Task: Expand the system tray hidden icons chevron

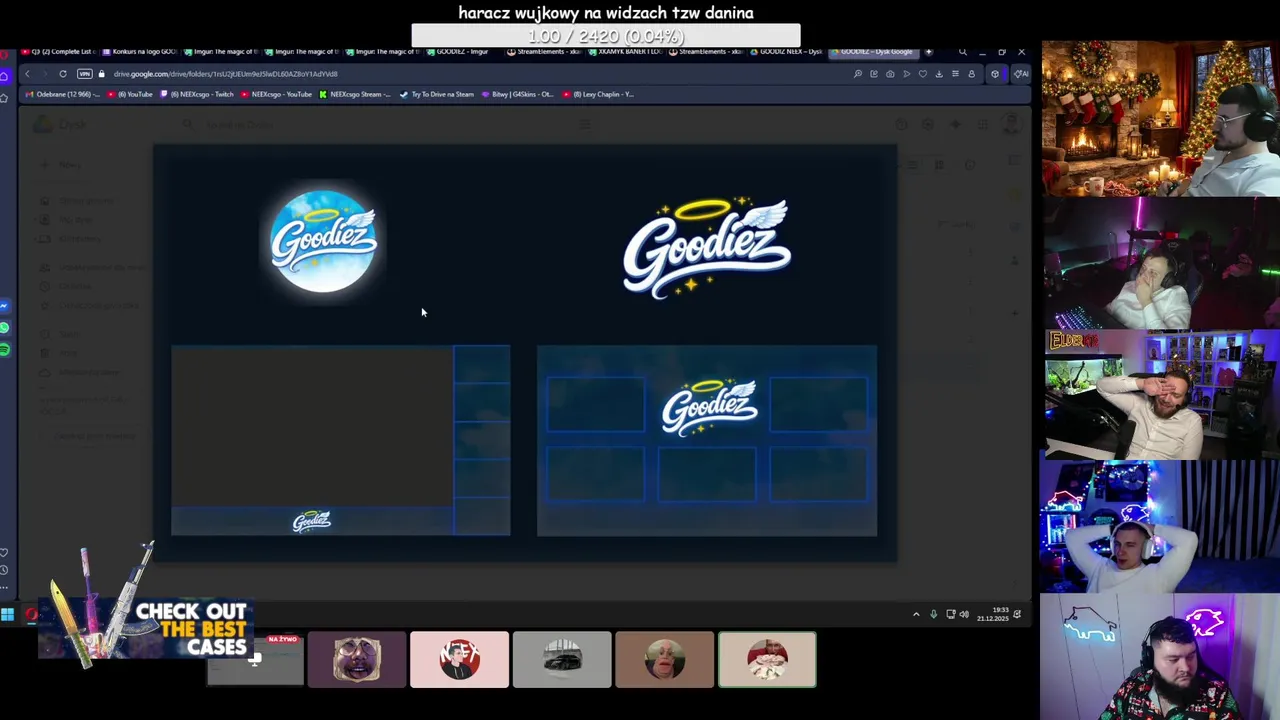Action: tap(916, 614)
